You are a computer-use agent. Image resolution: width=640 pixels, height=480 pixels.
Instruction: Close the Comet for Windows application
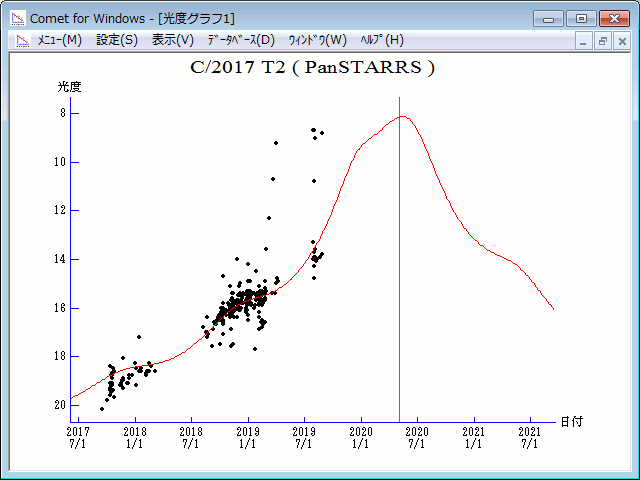click(x=613, y=18)
